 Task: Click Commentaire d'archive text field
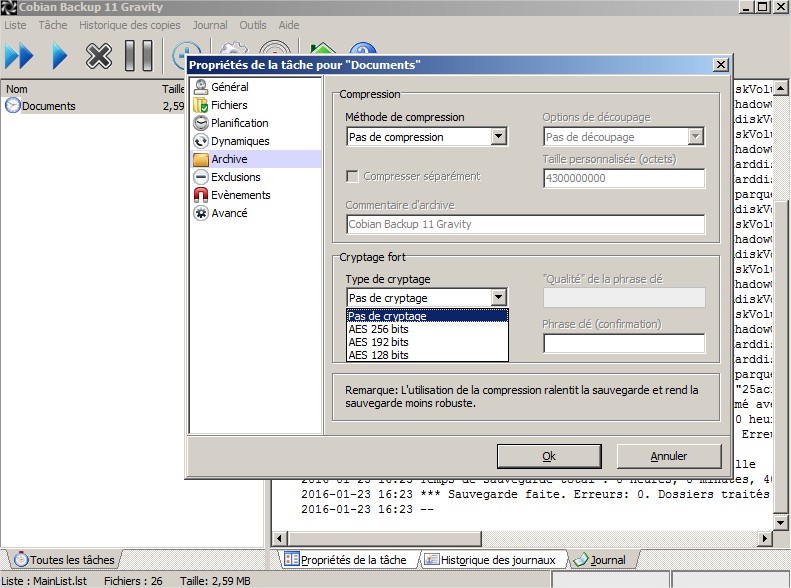click(x=526, y=224)
